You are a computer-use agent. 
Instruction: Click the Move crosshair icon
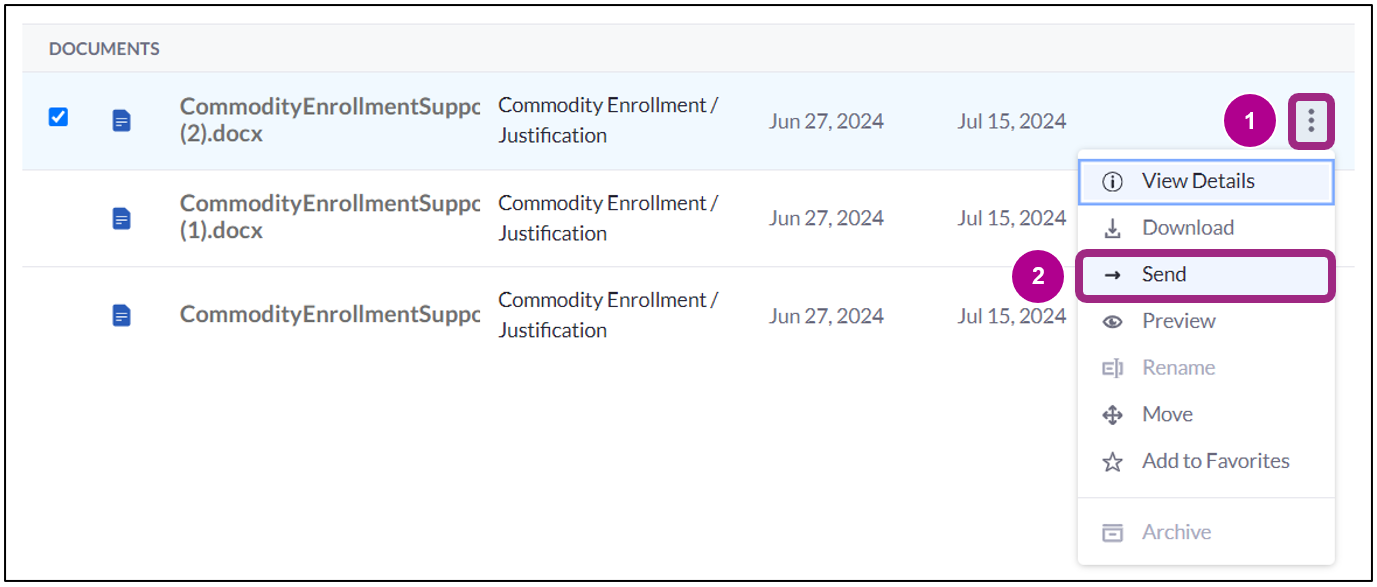point(1113,413)
